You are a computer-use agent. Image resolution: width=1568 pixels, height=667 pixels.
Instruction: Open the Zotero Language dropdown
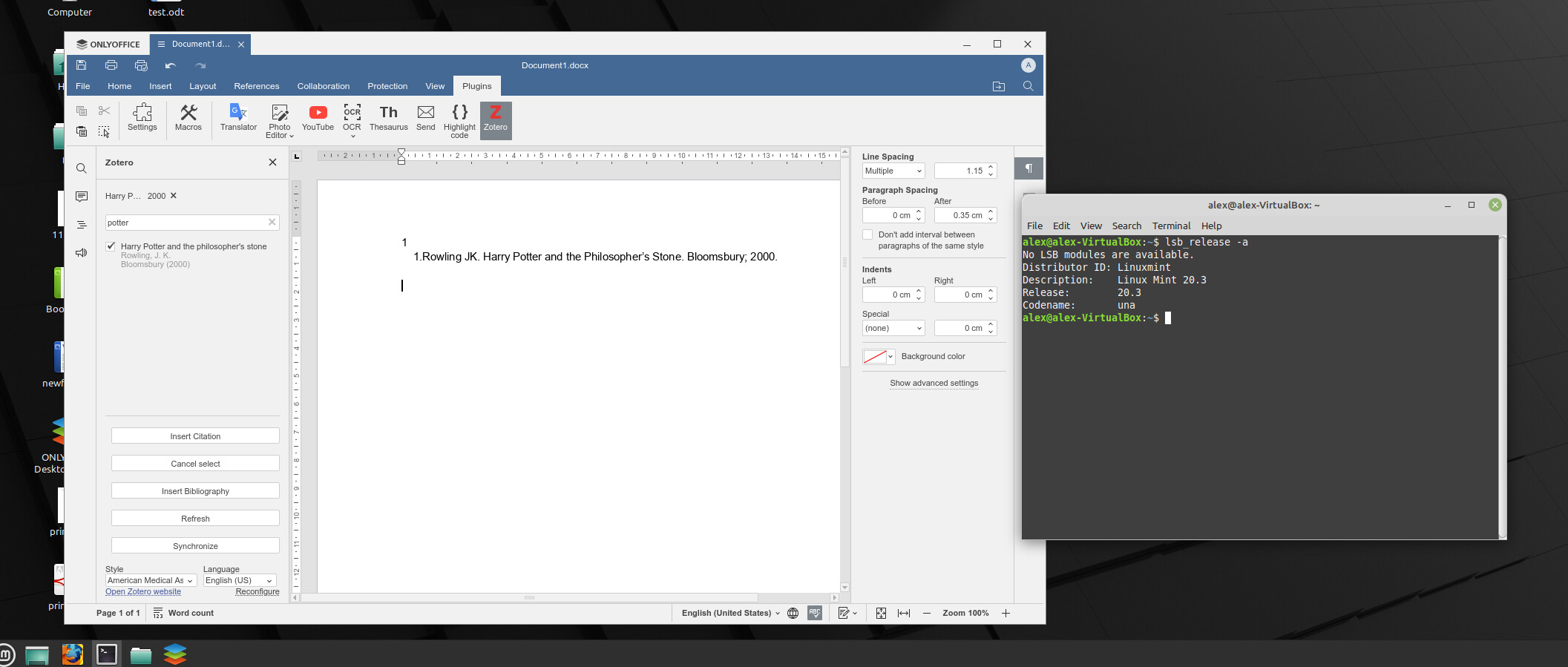(240, 580)
